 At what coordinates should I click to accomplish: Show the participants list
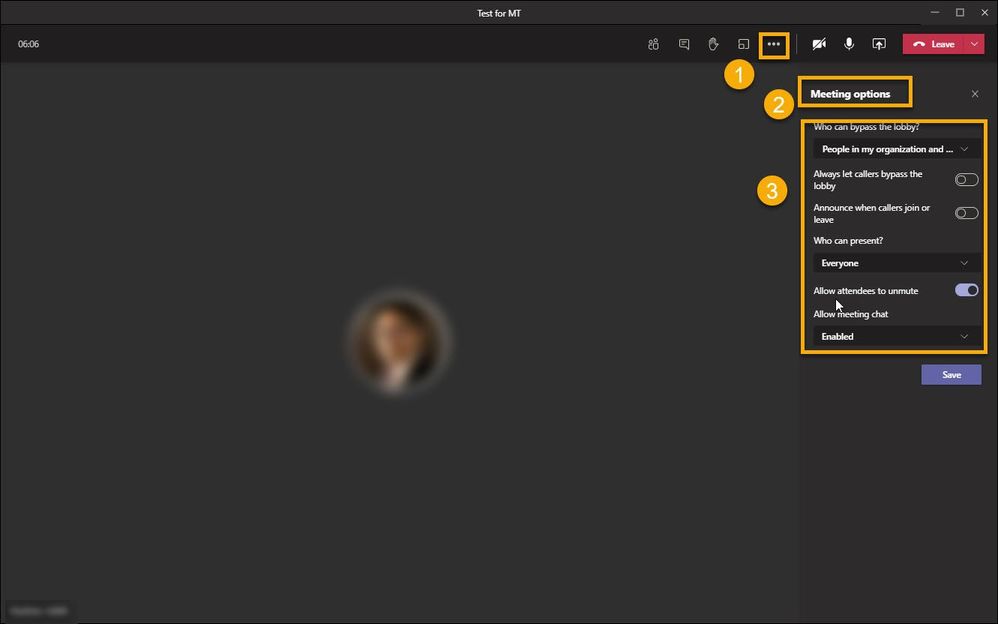click(x=653, y=44)
